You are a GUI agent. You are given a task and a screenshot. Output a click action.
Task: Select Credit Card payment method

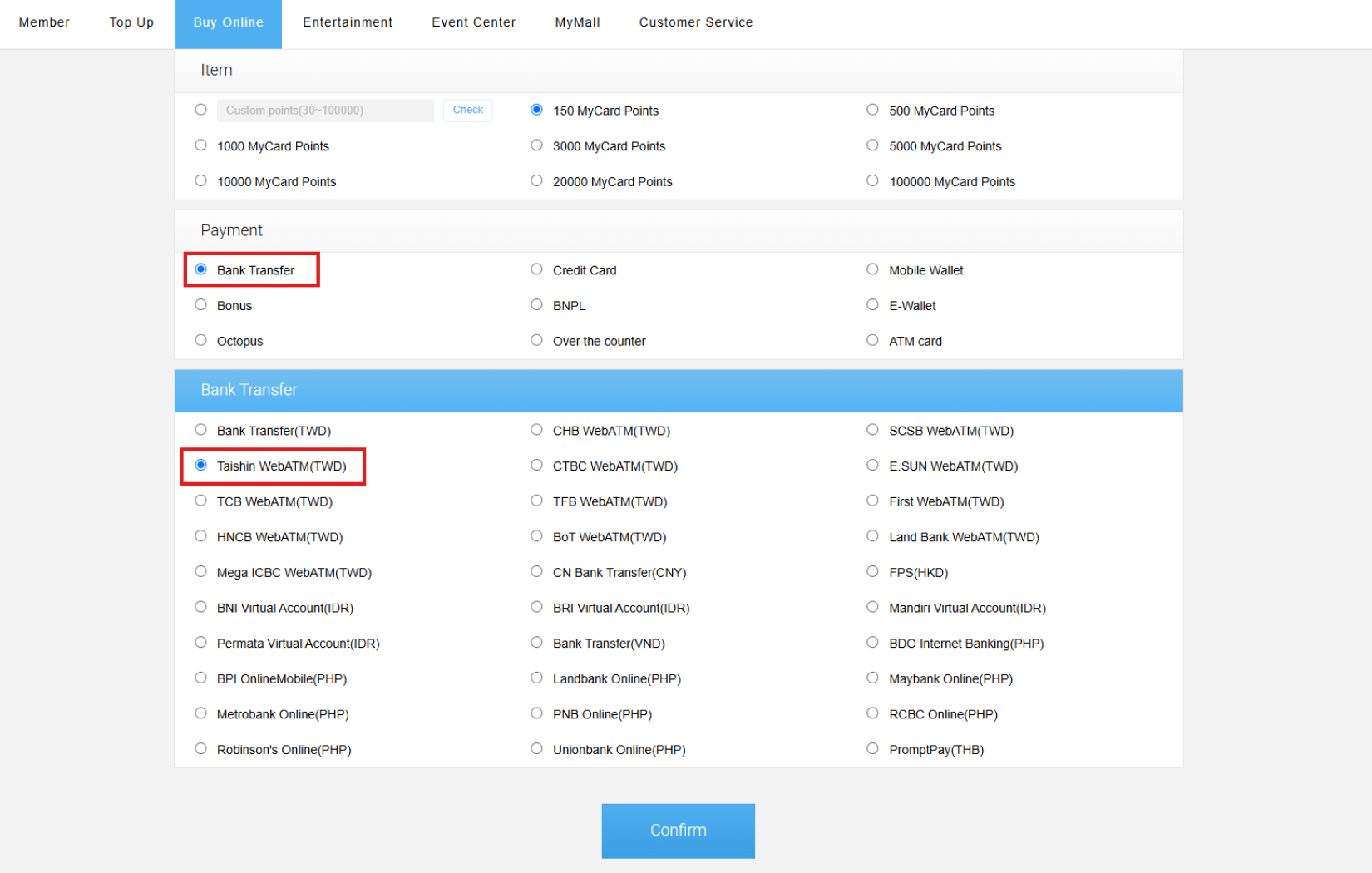[536, 269]
